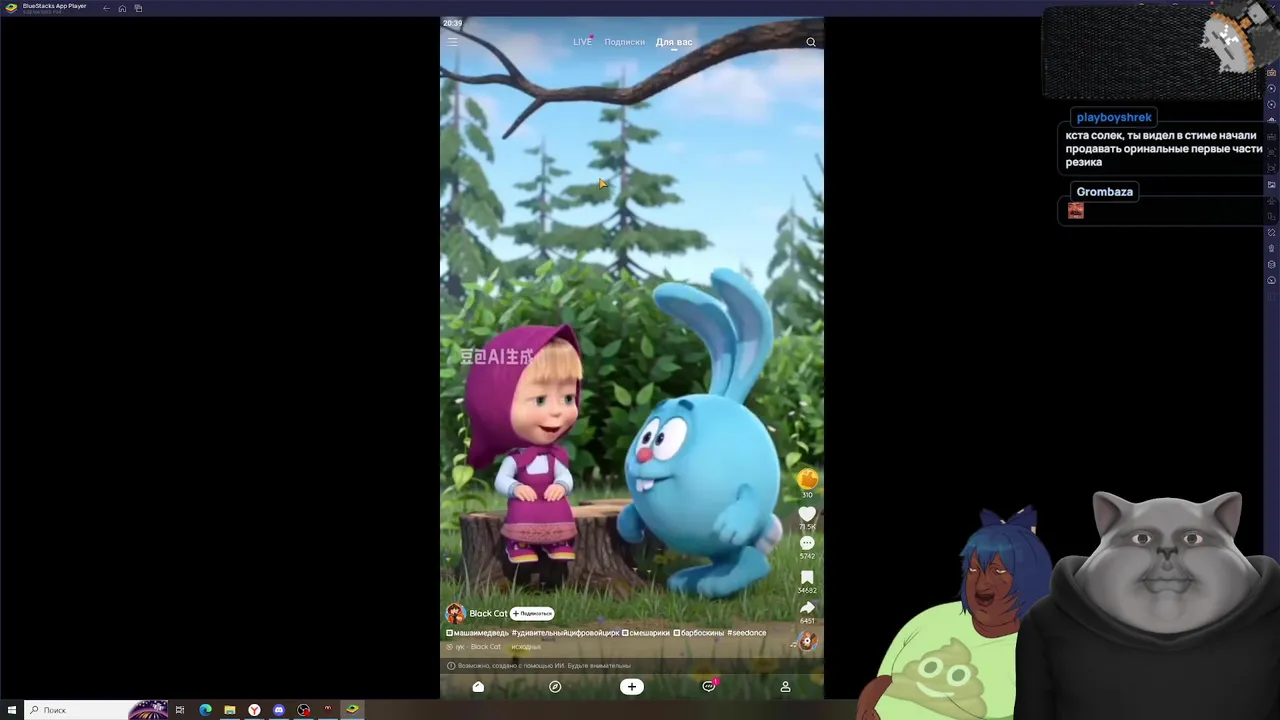This screenshot has width=1280, height=720.
Task: Open comments bubble showing 5742
Action: pyautogui.click(x=807, y=544)
